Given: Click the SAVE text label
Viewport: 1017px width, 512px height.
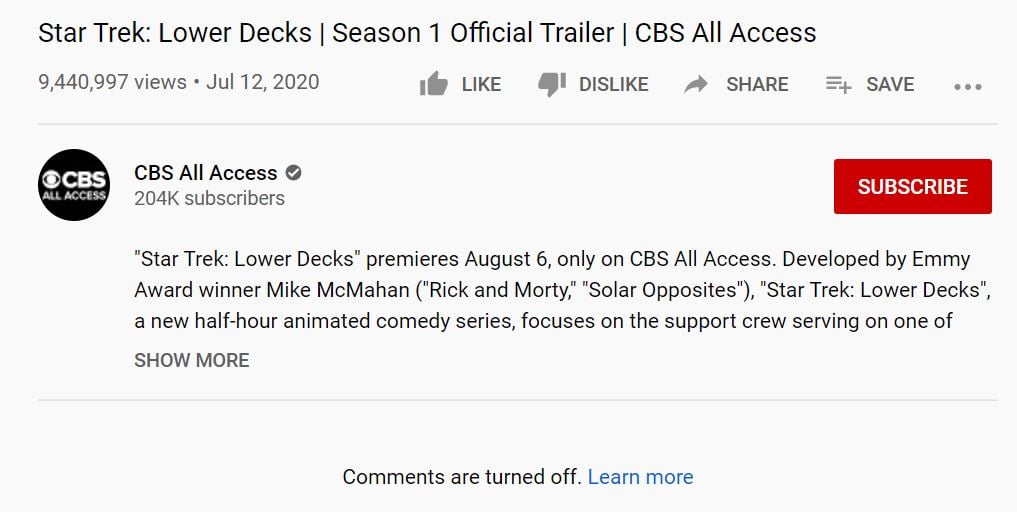Looking at the screenshot, I should coord(890,84).
